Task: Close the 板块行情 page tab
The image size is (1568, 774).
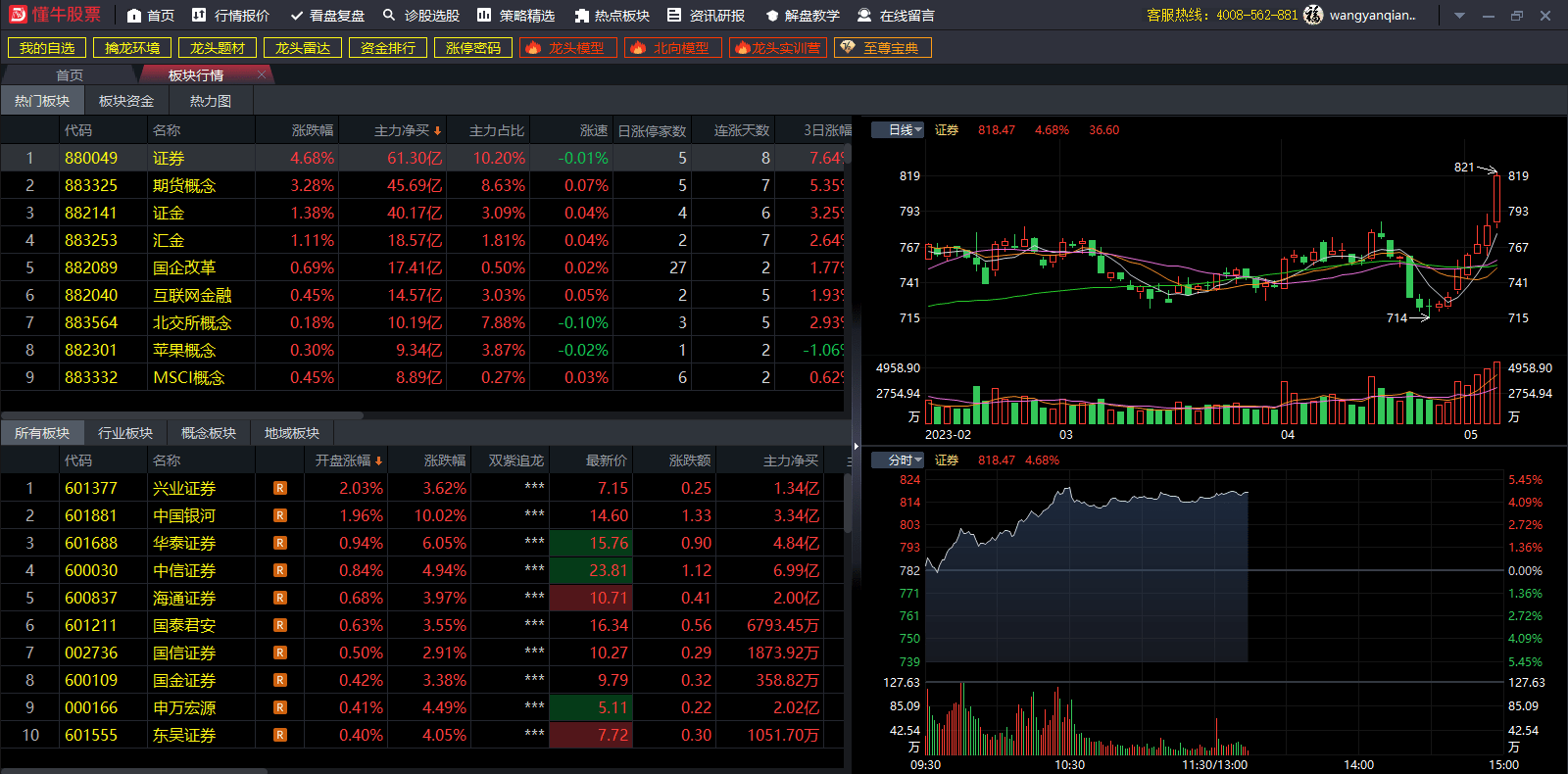Action: pos(262,74)
